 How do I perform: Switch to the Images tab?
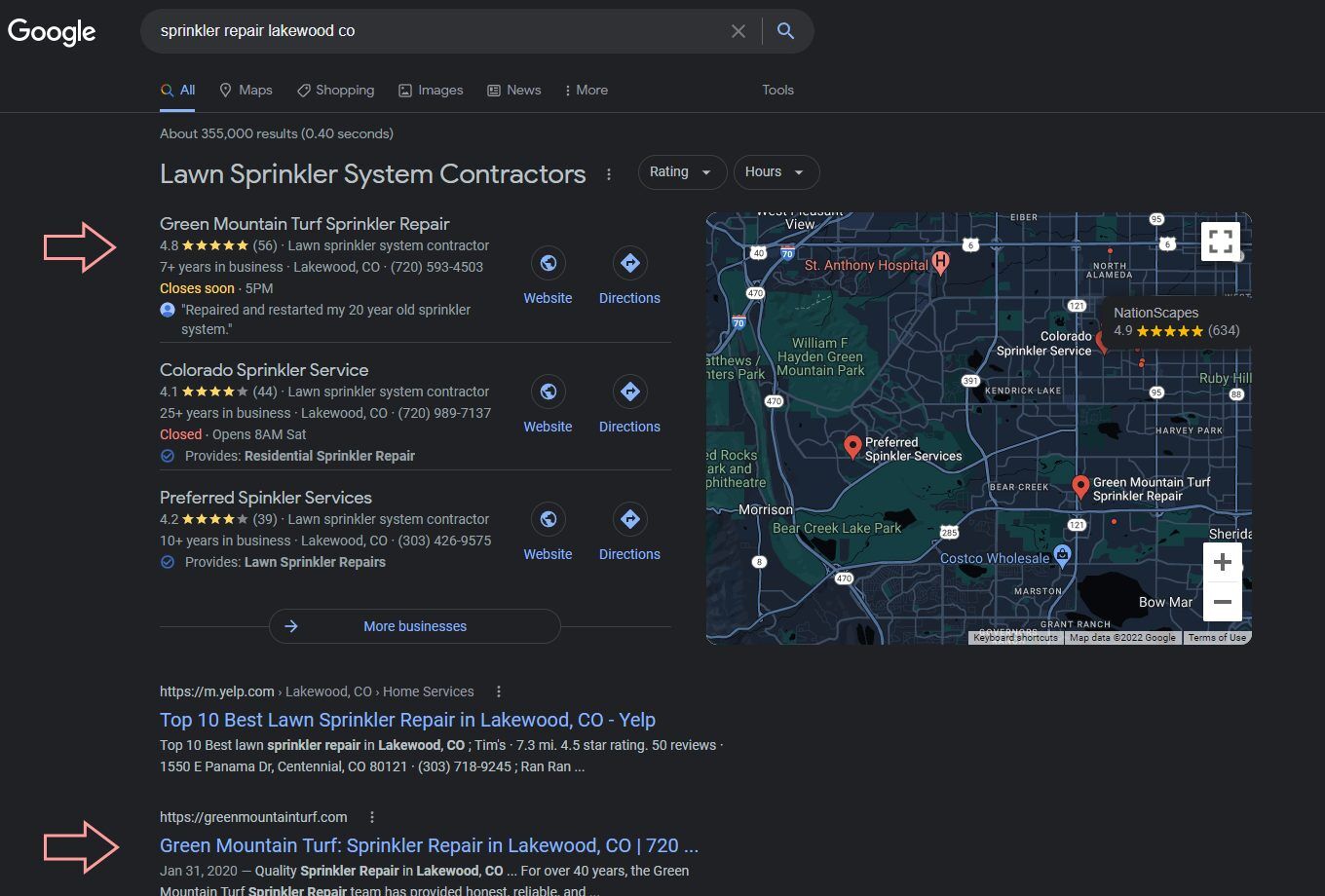(431, 90)
